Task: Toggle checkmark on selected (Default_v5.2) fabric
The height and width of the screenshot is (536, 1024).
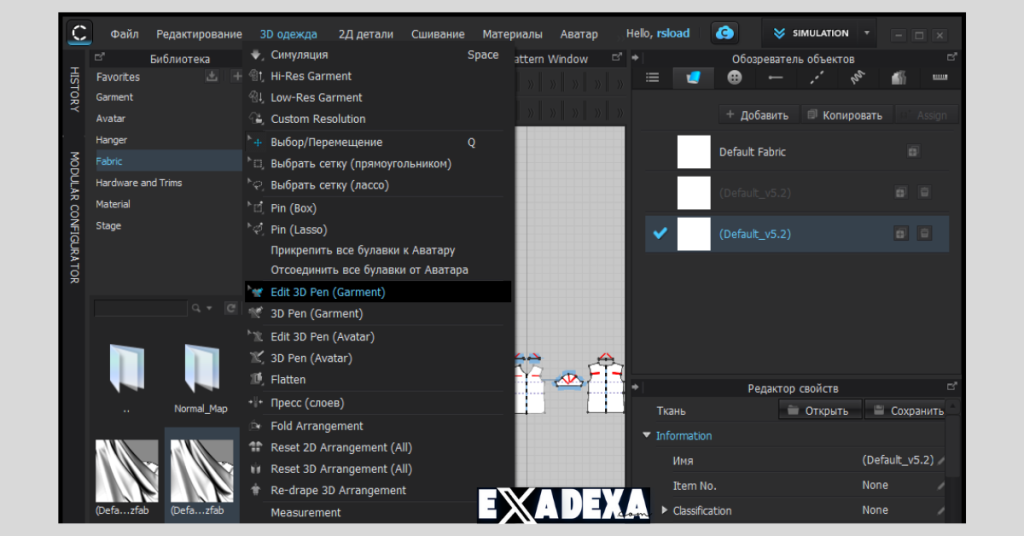Action: coord(659,233)
